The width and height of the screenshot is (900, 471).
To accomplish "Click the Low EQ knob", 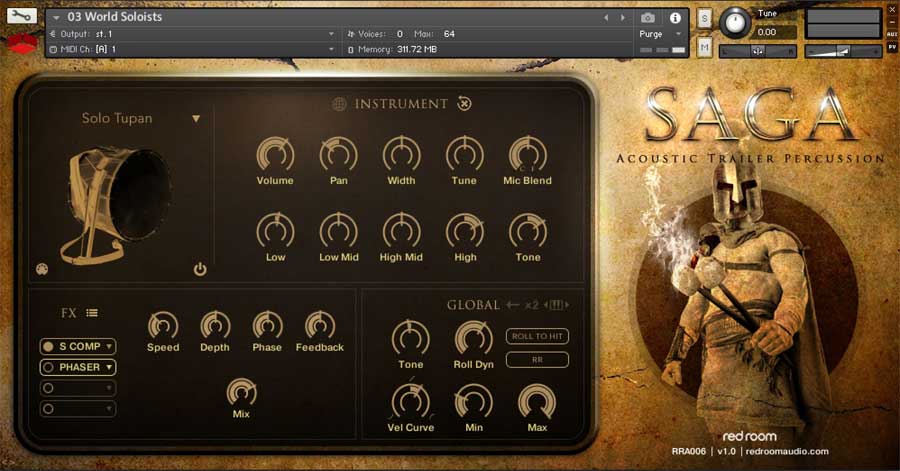I will [275, 231].
